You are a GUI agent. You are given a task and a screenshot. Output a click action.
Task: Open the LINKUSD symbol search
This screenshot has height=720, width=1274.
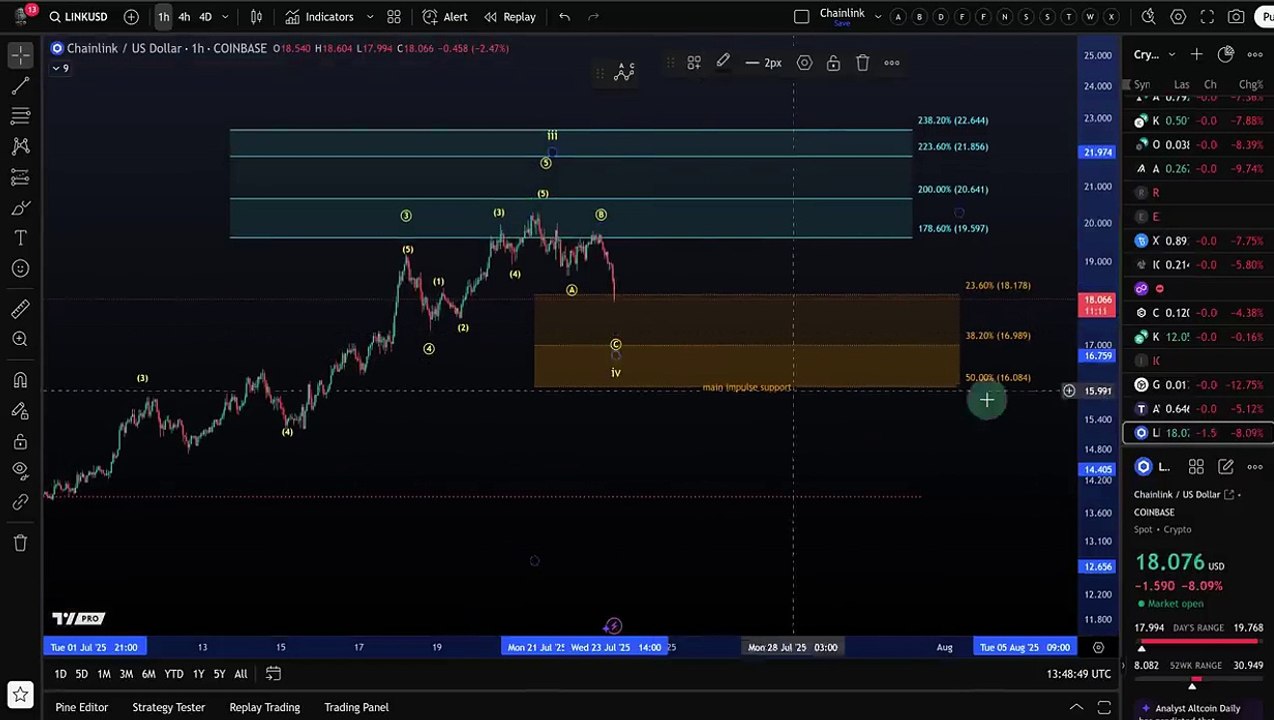point(78,16)
